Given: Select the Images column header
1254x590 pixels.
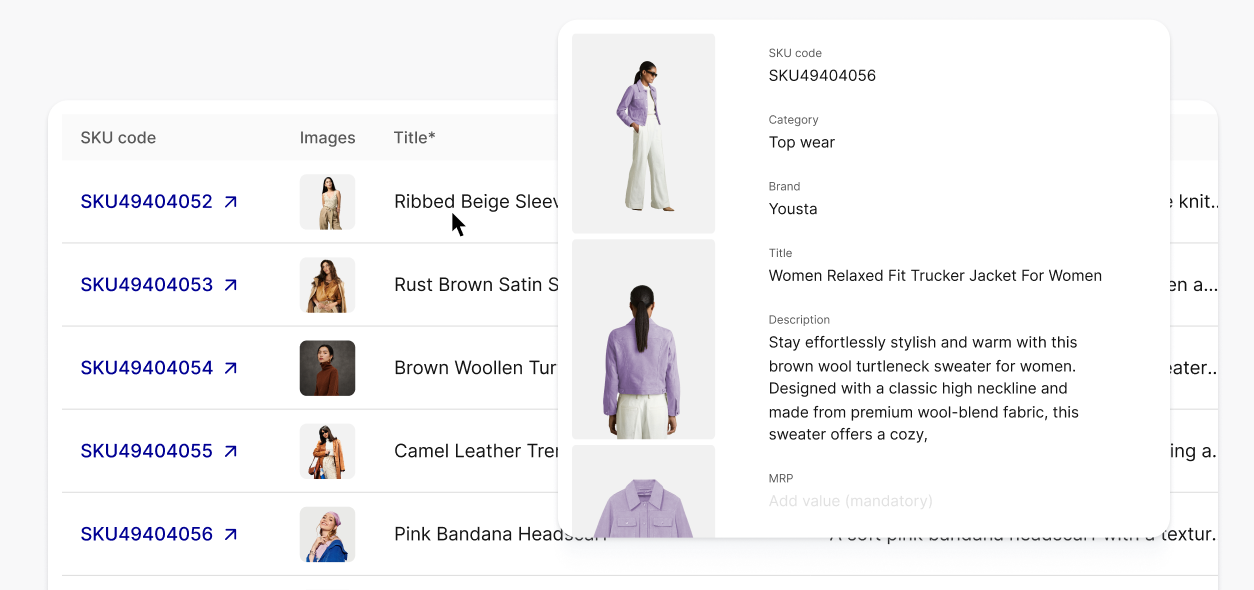Looking at the screenshot, I should tap(327, 138).
